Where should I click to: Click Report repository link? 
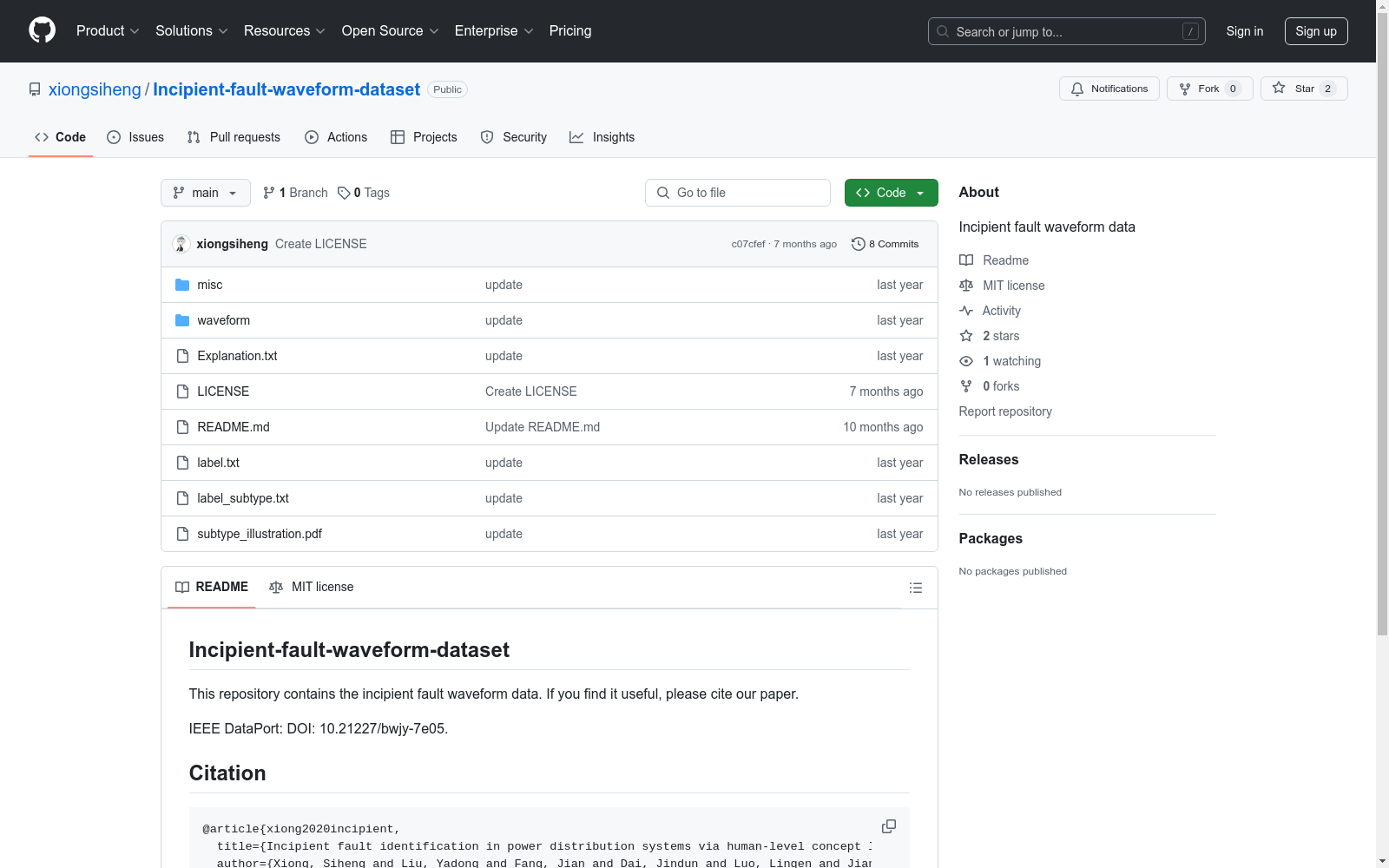(1005, 411)
